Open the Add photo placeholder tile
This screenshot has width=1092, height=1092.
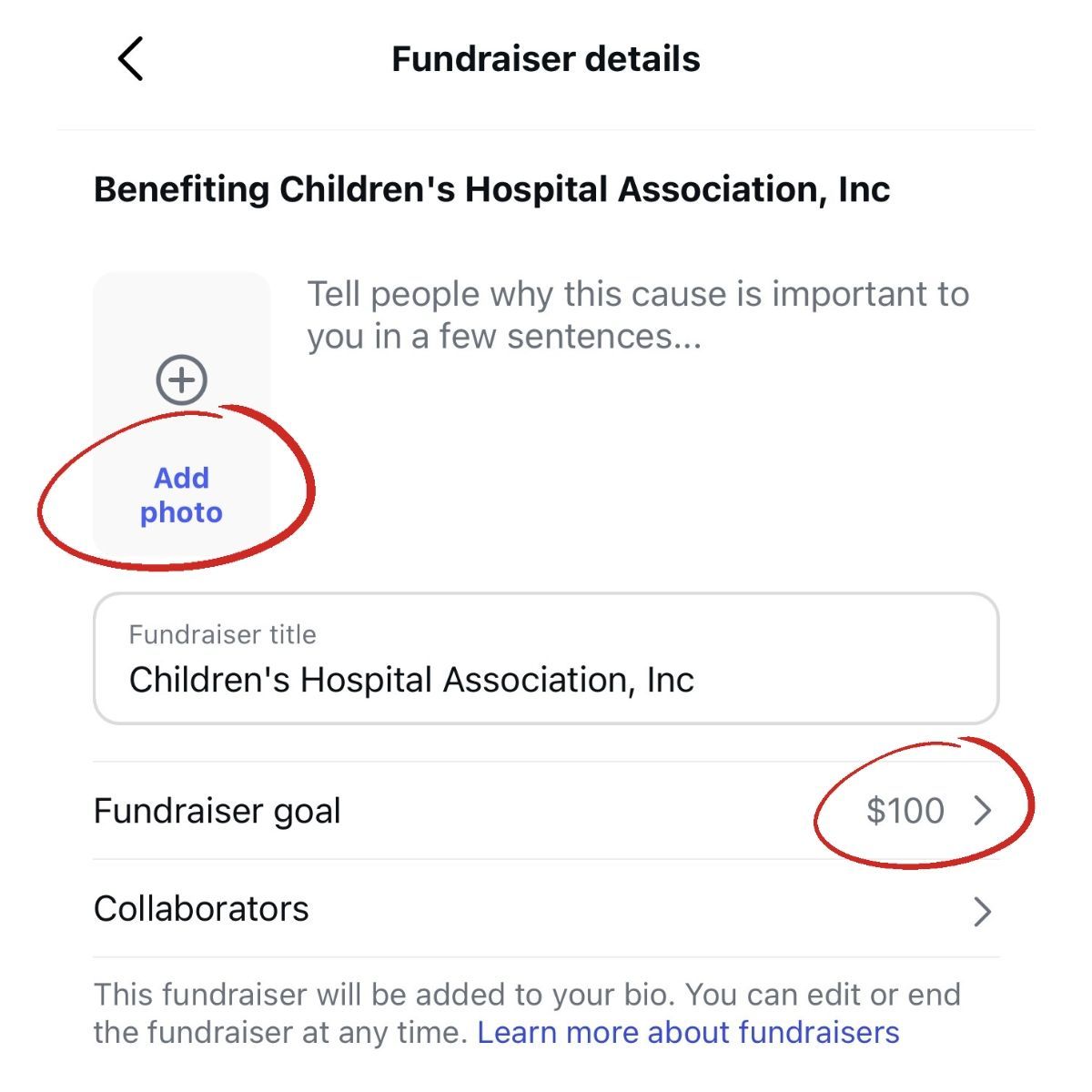coord(182,414)
